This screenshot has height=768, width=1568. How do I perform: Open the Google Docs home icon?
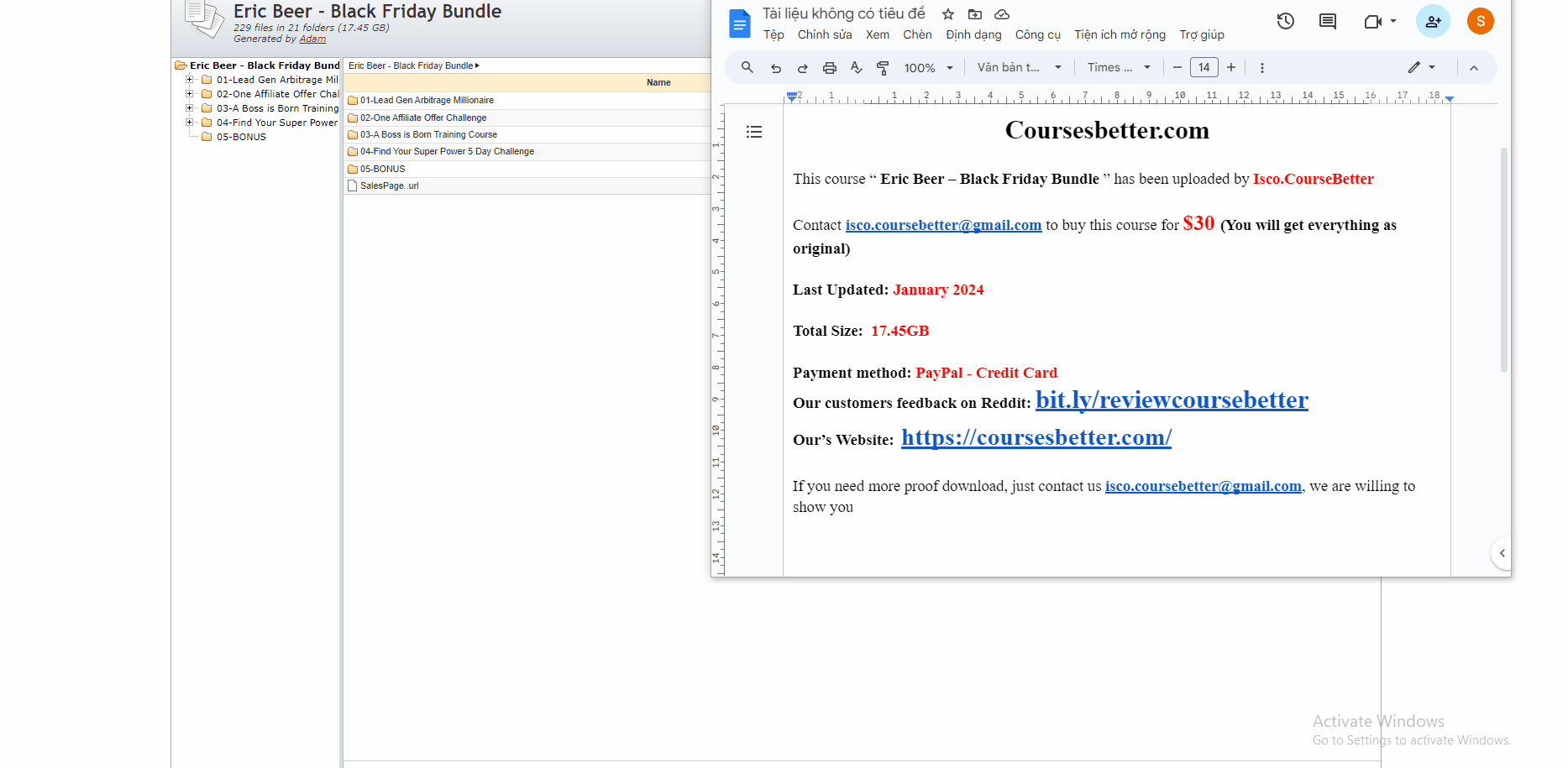click(739, 24)
